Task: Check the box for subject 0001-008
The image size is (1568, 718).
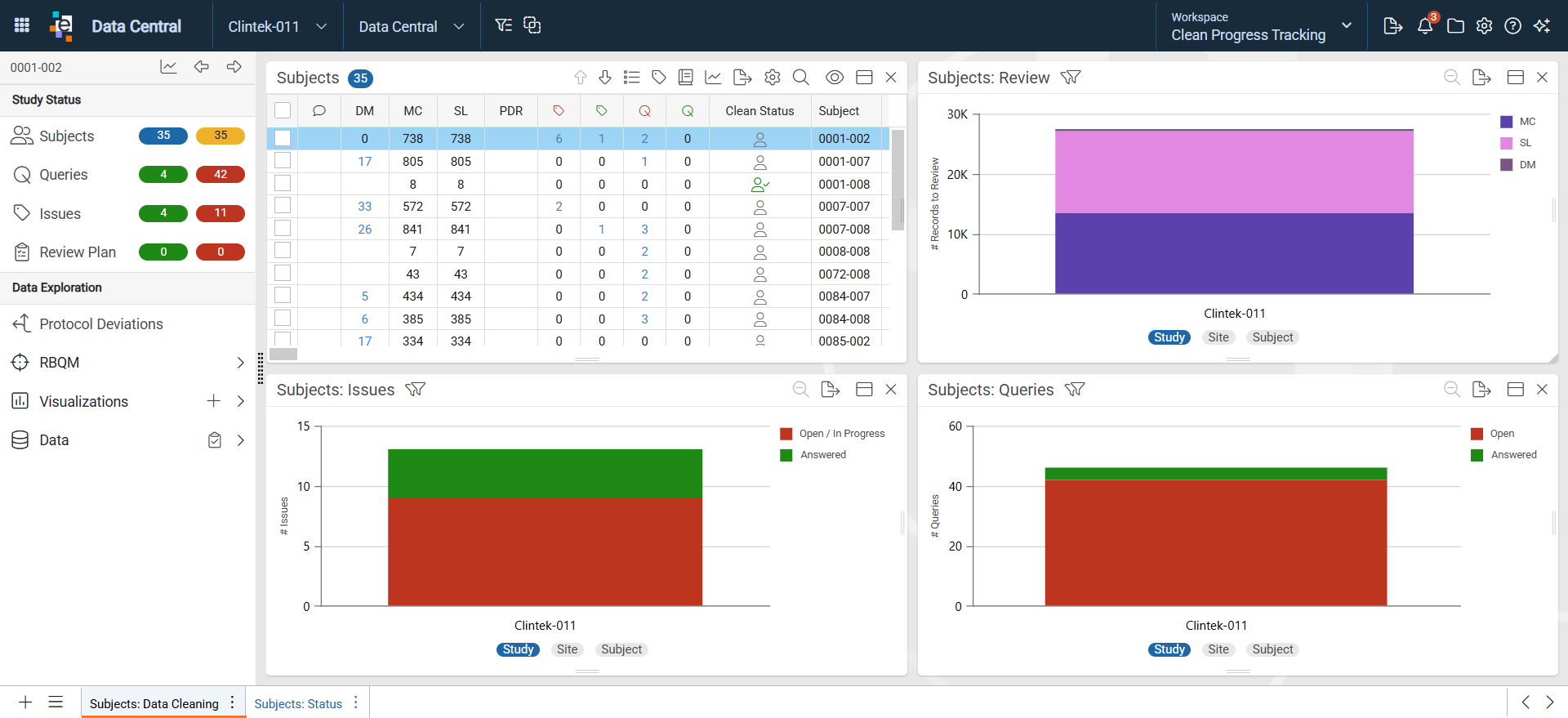Action: pos(283,183)
